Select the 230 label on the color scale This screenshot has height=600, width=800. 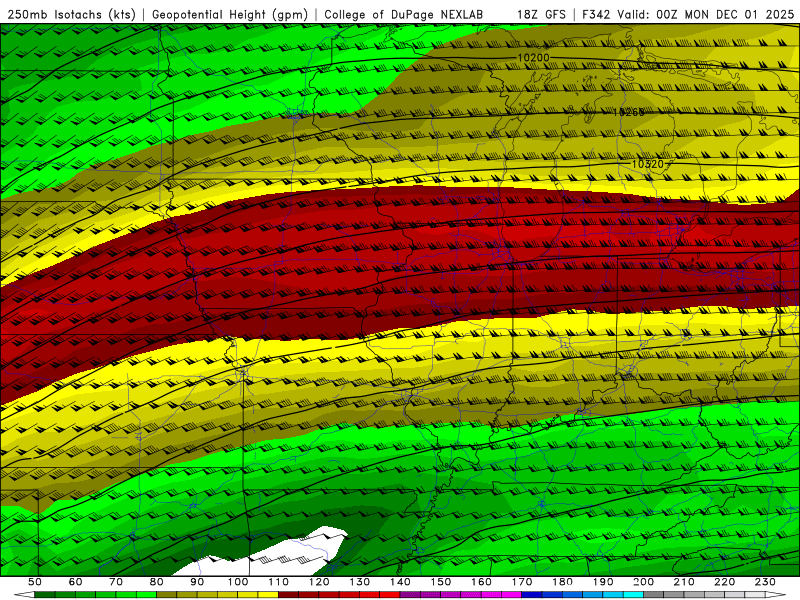coord(765,582)
